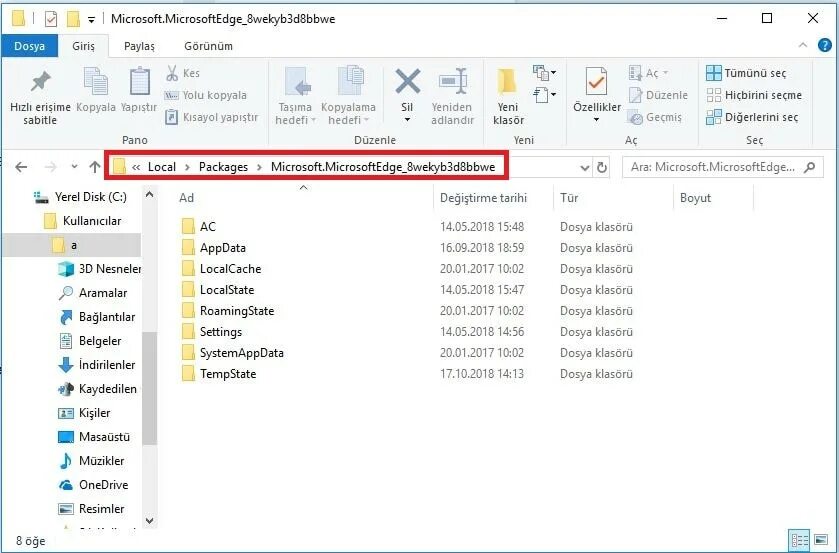Open the easy access dropdown in Yeni group

pyautogui.click(x=545, y=95)
